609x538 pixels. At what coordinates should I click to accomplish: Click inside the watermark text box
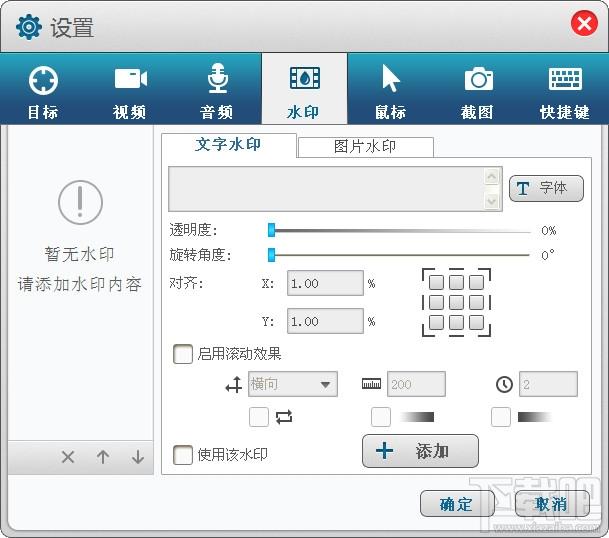[x=335, y=189]
